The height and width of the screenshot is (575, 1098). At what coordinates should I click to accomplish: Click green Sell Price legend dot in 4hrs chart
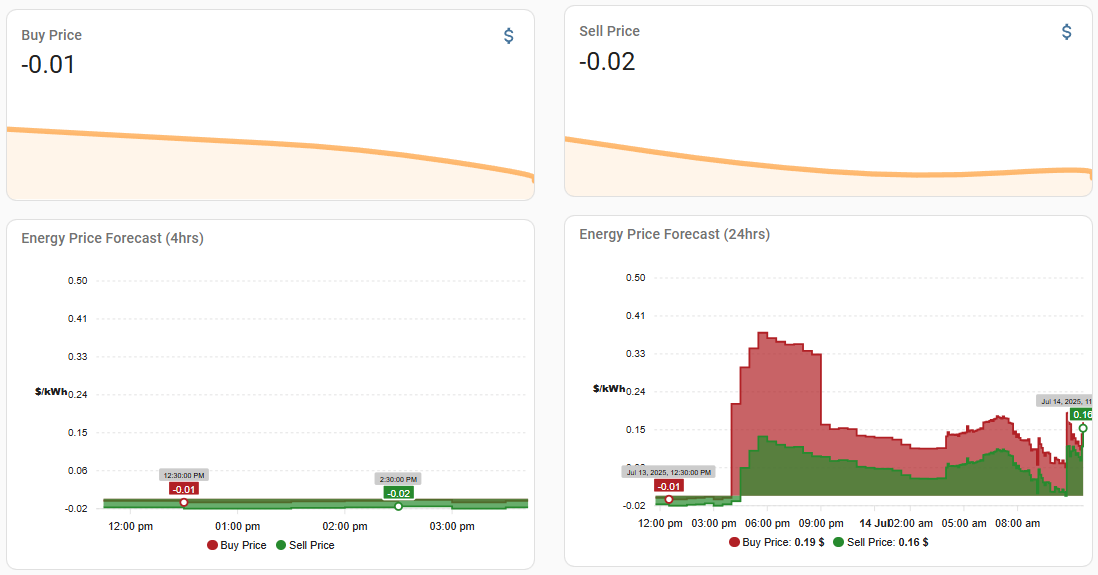coord(281,545)
